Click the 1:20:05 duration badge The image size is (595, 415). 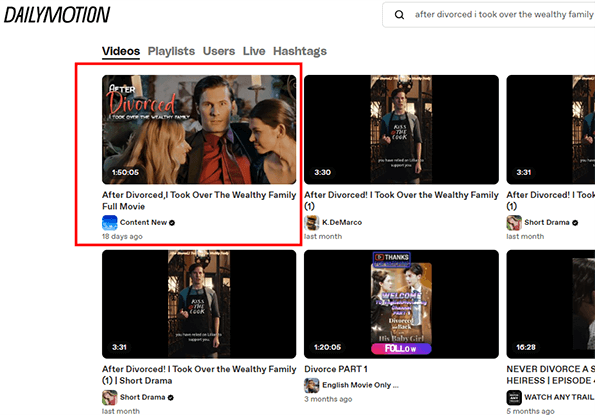pos(327,347)
